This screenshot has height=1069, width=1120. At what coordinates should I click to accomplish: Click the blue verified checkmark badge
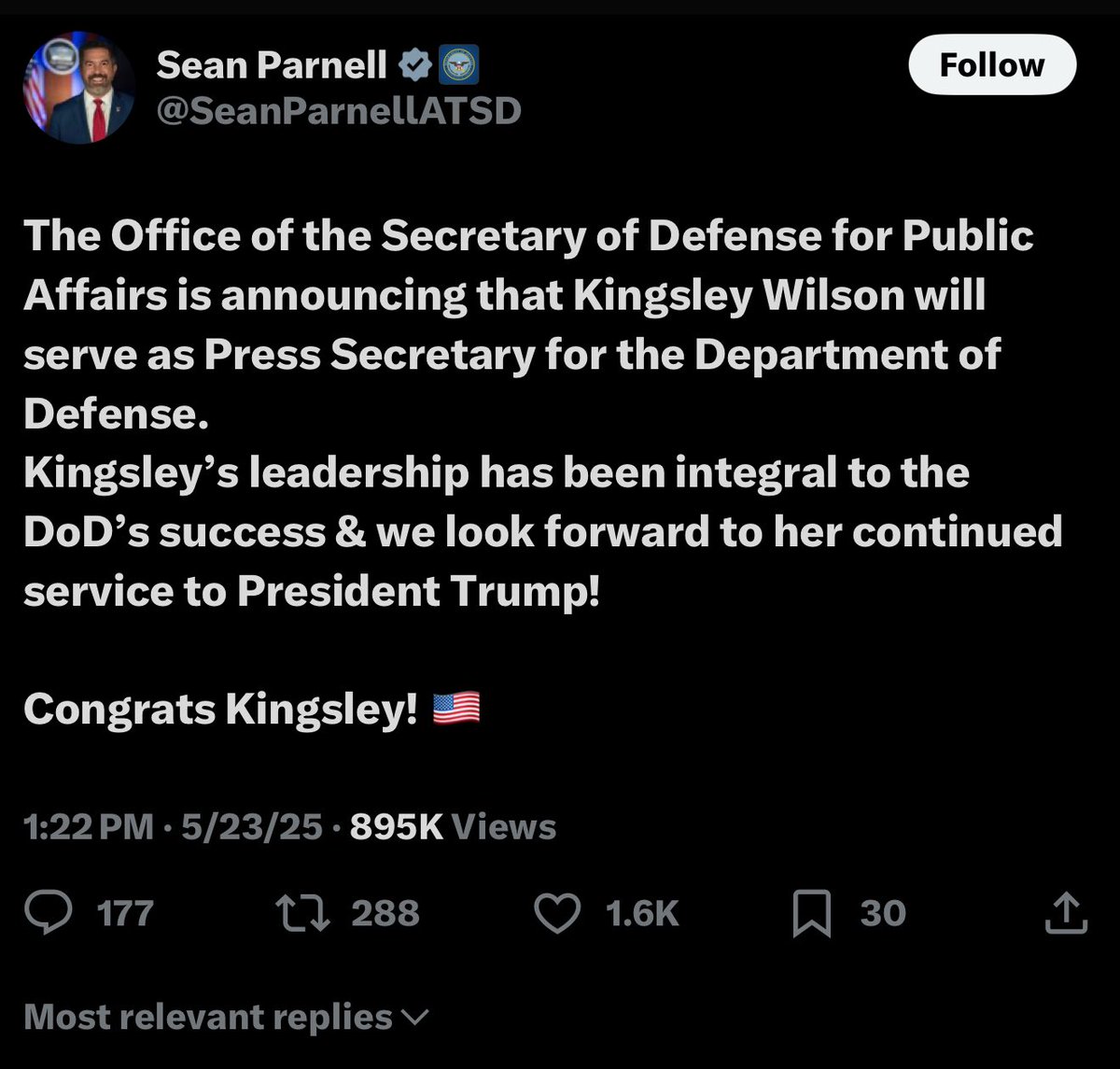(x=414, y=65)
